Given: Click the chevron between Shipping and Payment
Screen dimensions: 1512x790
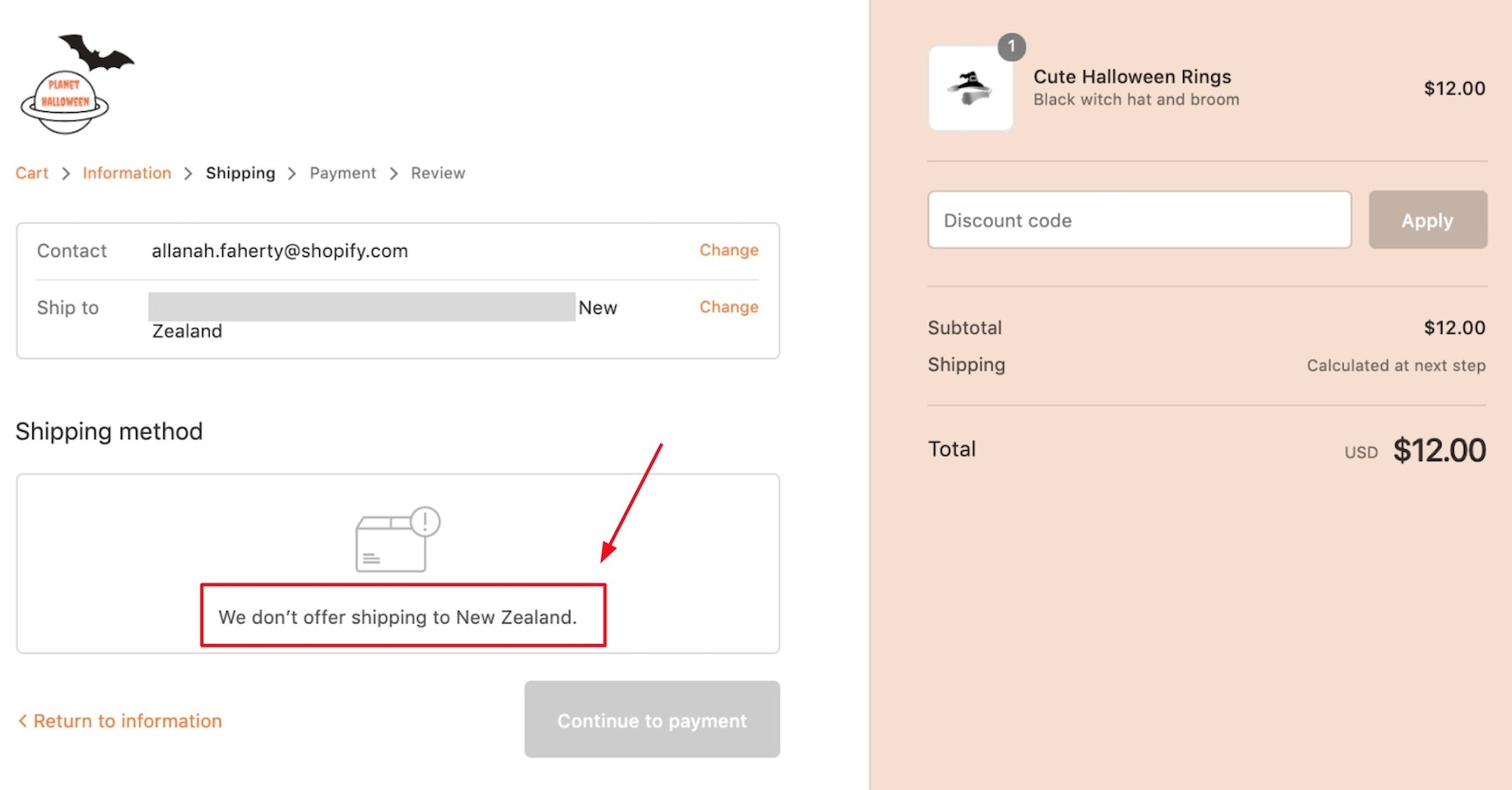Looking at the screenshot, I should point(291,173).
